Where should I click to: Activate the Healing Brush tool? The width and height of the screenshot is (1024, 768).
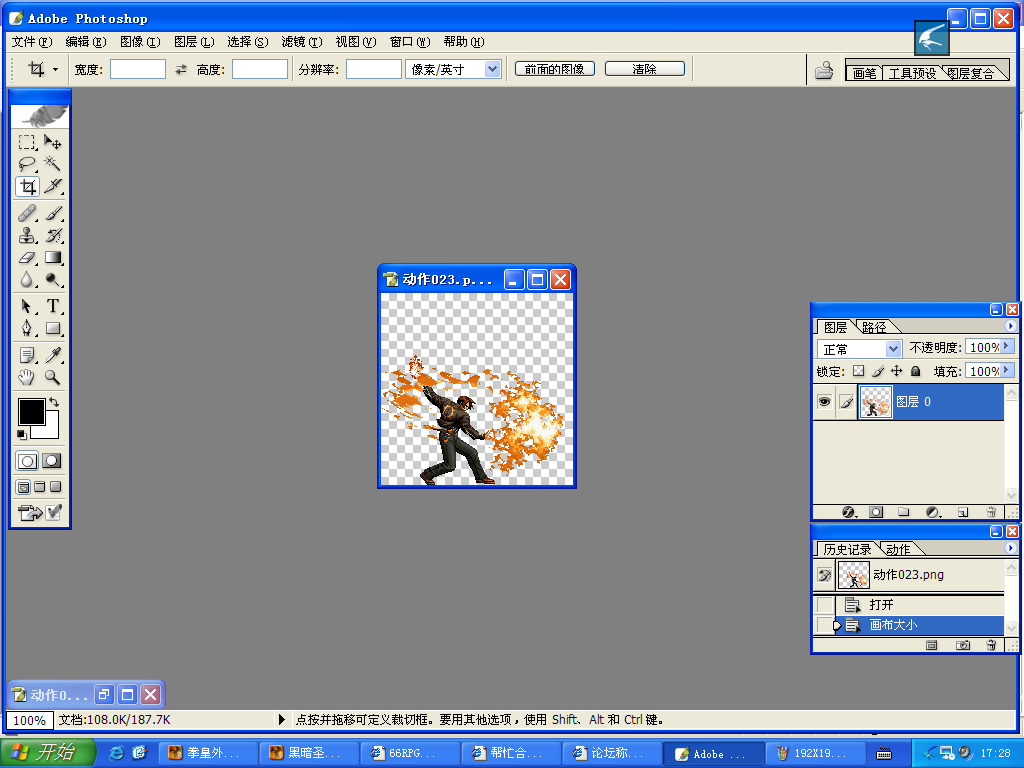27,213
